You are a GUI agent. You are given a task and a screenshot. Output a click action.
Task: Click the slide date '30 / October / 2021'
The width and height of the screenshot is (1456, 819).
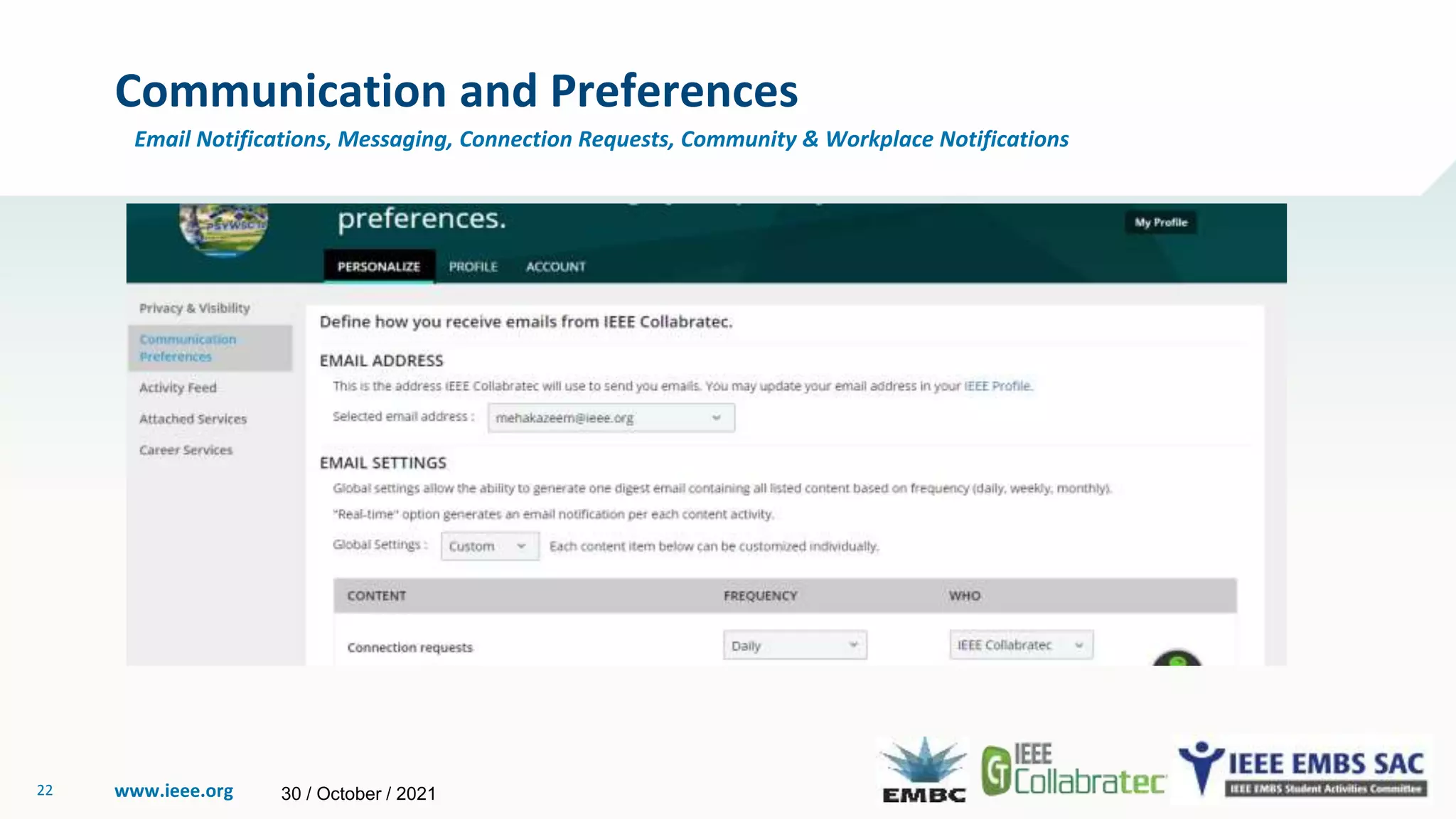(x=358, y=793)
